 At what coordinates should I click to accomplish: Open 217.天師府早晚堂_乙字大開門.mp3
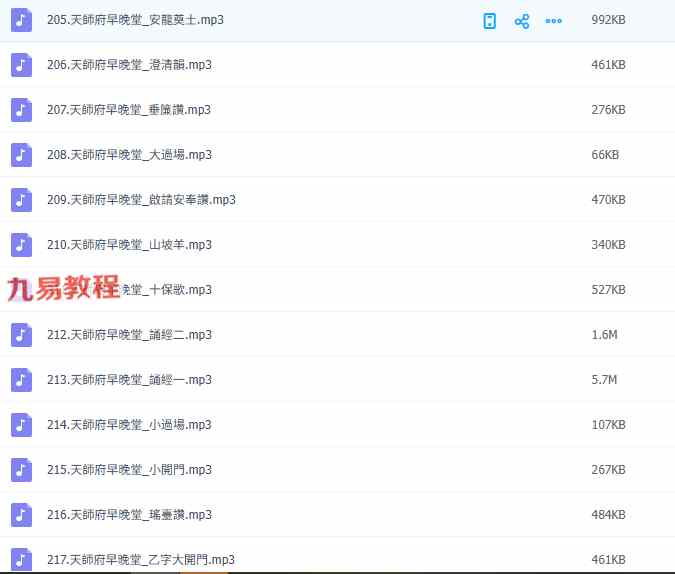140,559
